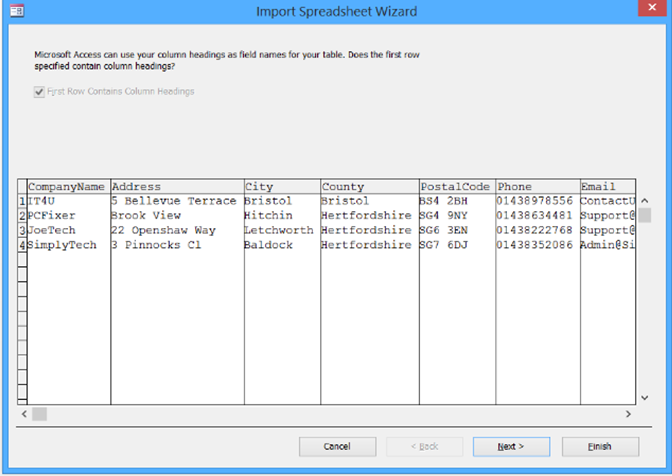Click the 'SG7 6DJ' postal code cell
This screenshot has width=672, height=476.
[457, 245]
